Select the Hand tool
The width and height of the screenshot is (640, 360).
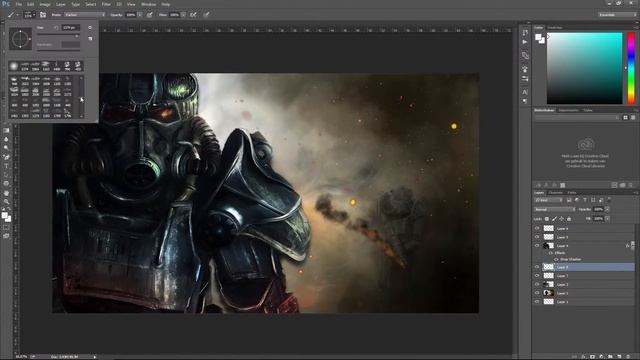pyautogui.click(x=6, y=193)
